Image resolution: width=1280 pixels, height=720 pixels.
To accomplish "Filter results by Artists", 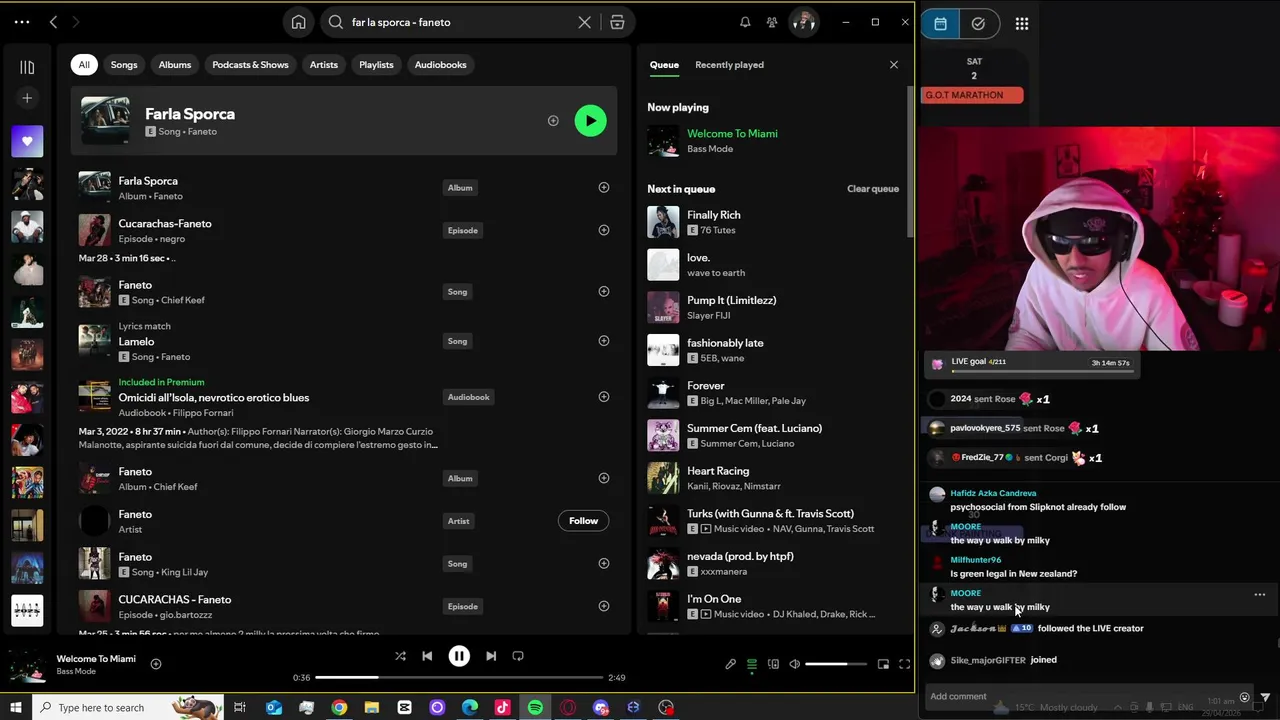I will coord(324,65).
